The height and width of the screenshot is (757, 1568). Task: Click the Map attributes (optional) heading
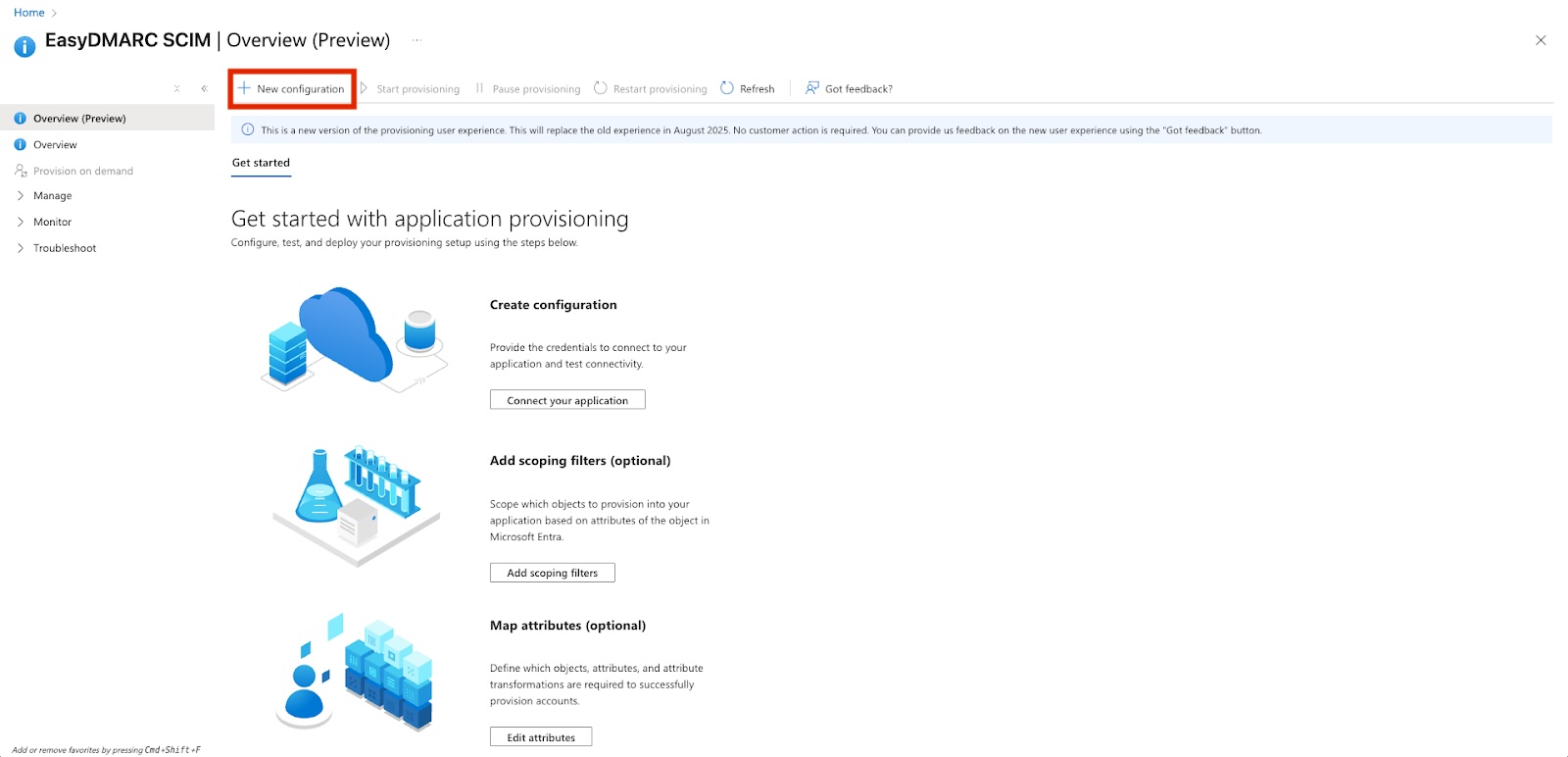567,626
